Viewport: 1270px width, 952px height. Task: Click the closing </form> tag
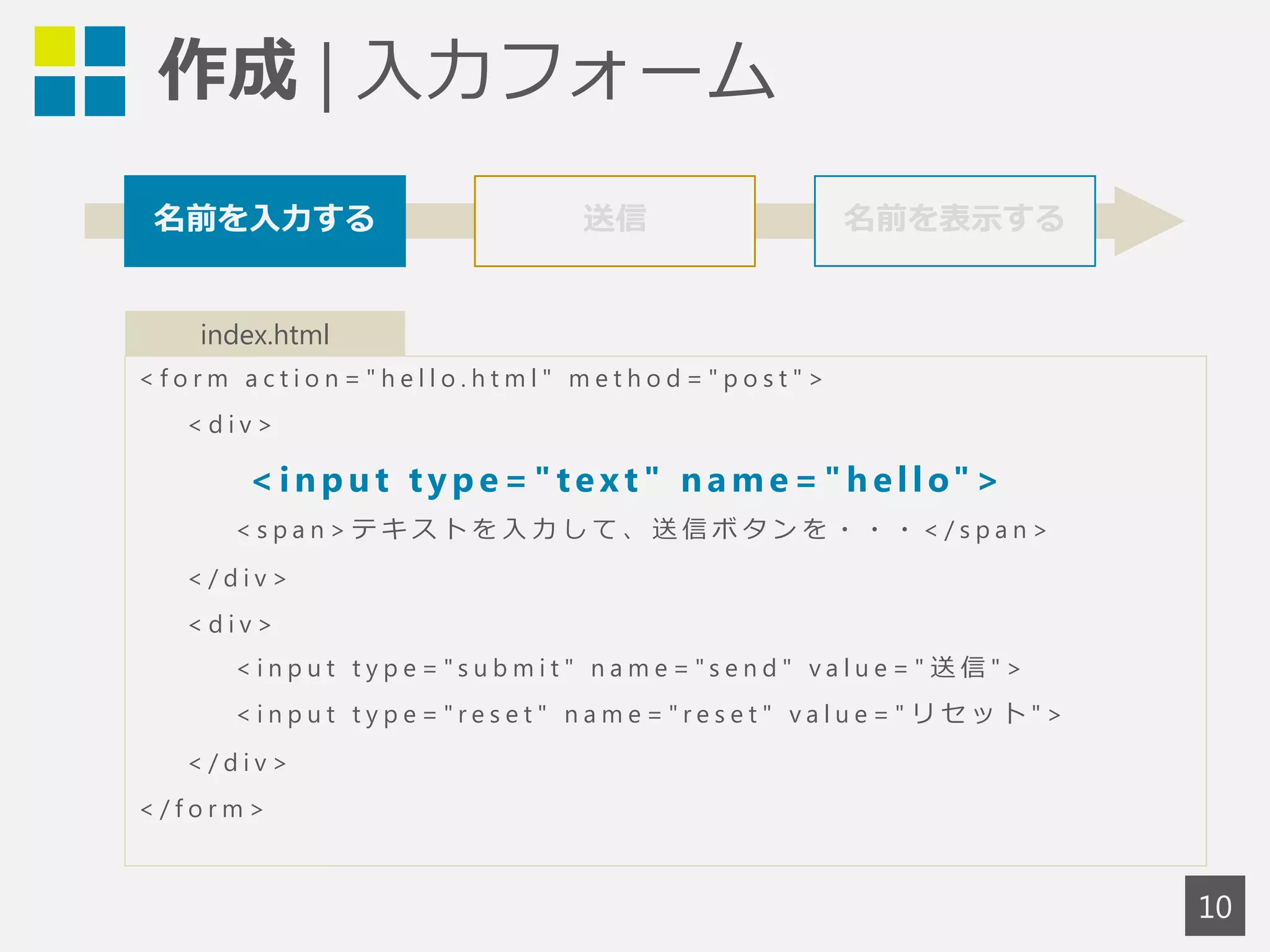point(202,809)
